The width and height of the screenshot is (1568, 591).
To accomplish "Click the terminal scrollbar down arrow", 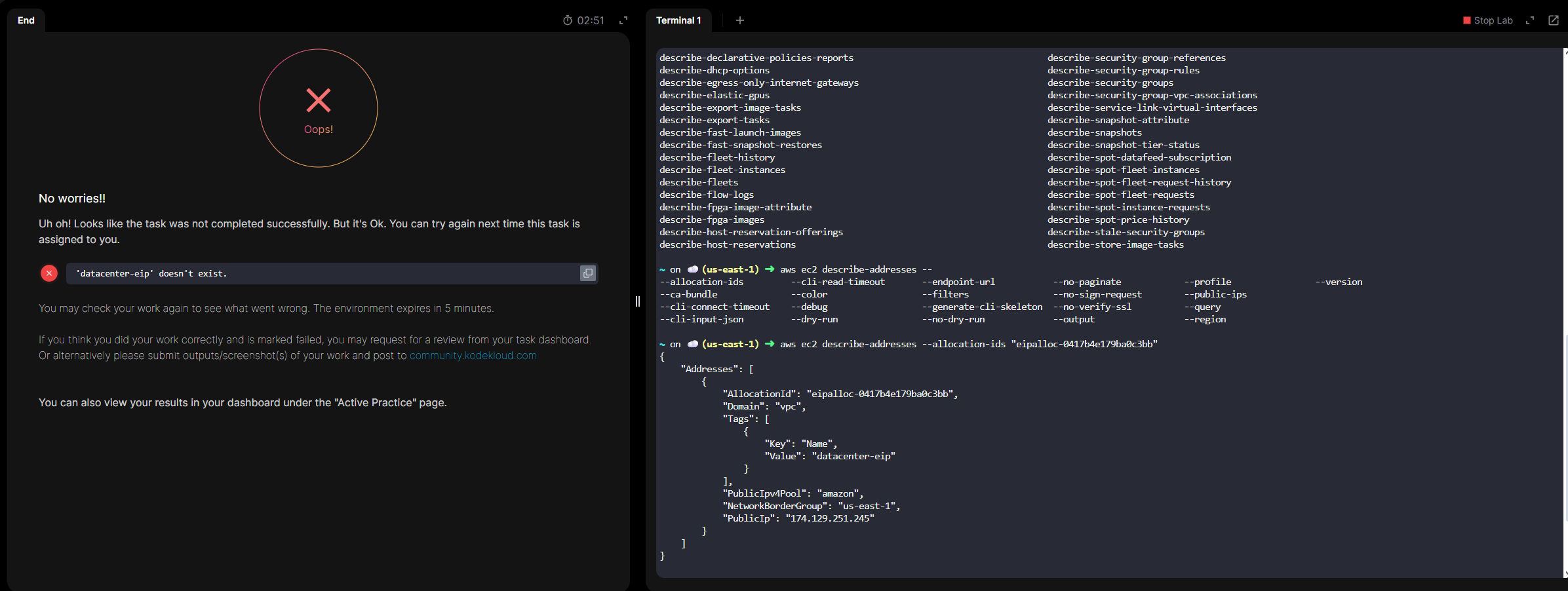I will (x=1565, y=573).
